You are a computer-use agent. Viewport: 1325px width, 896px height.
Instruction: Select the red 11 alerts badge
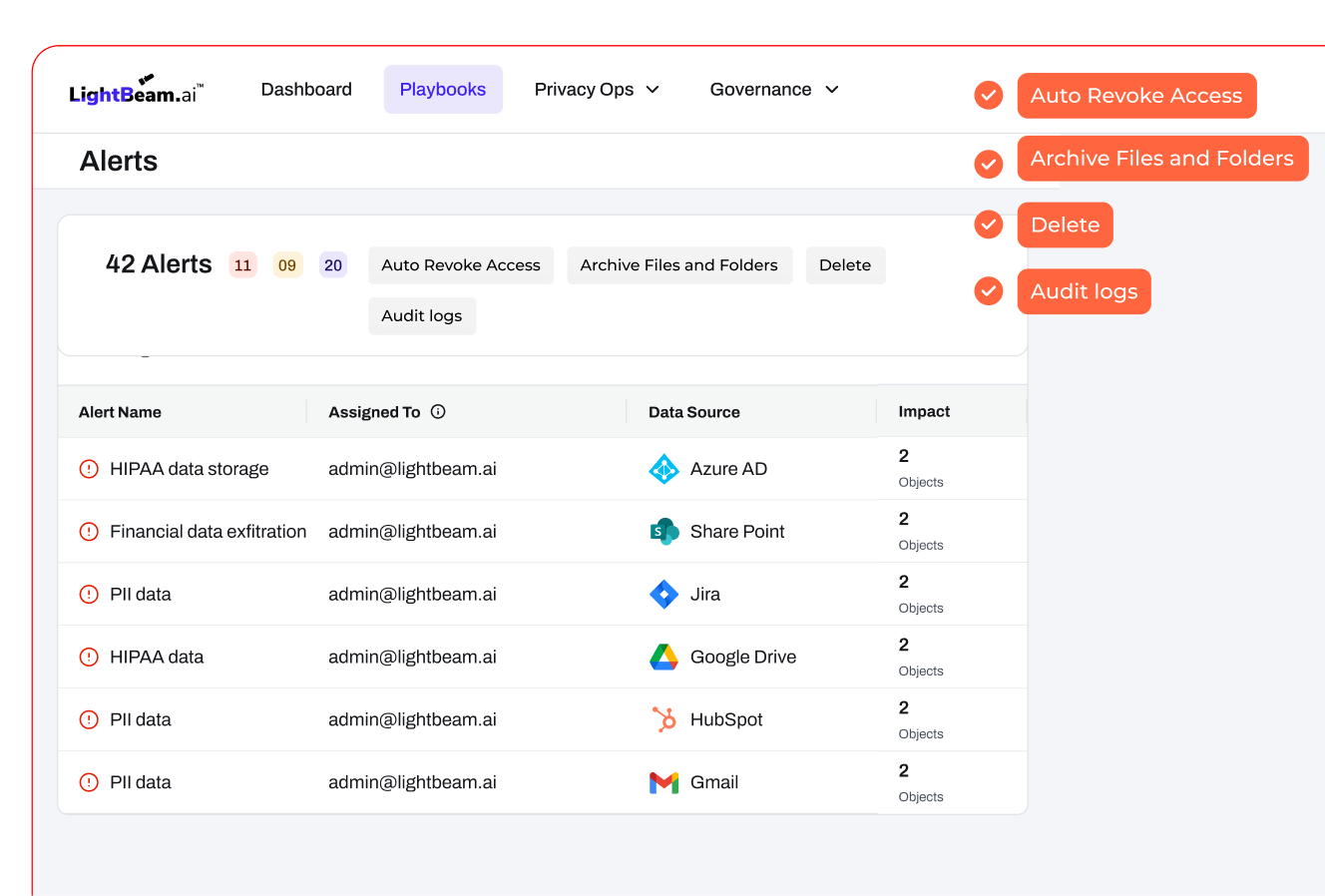pos(242,265)
